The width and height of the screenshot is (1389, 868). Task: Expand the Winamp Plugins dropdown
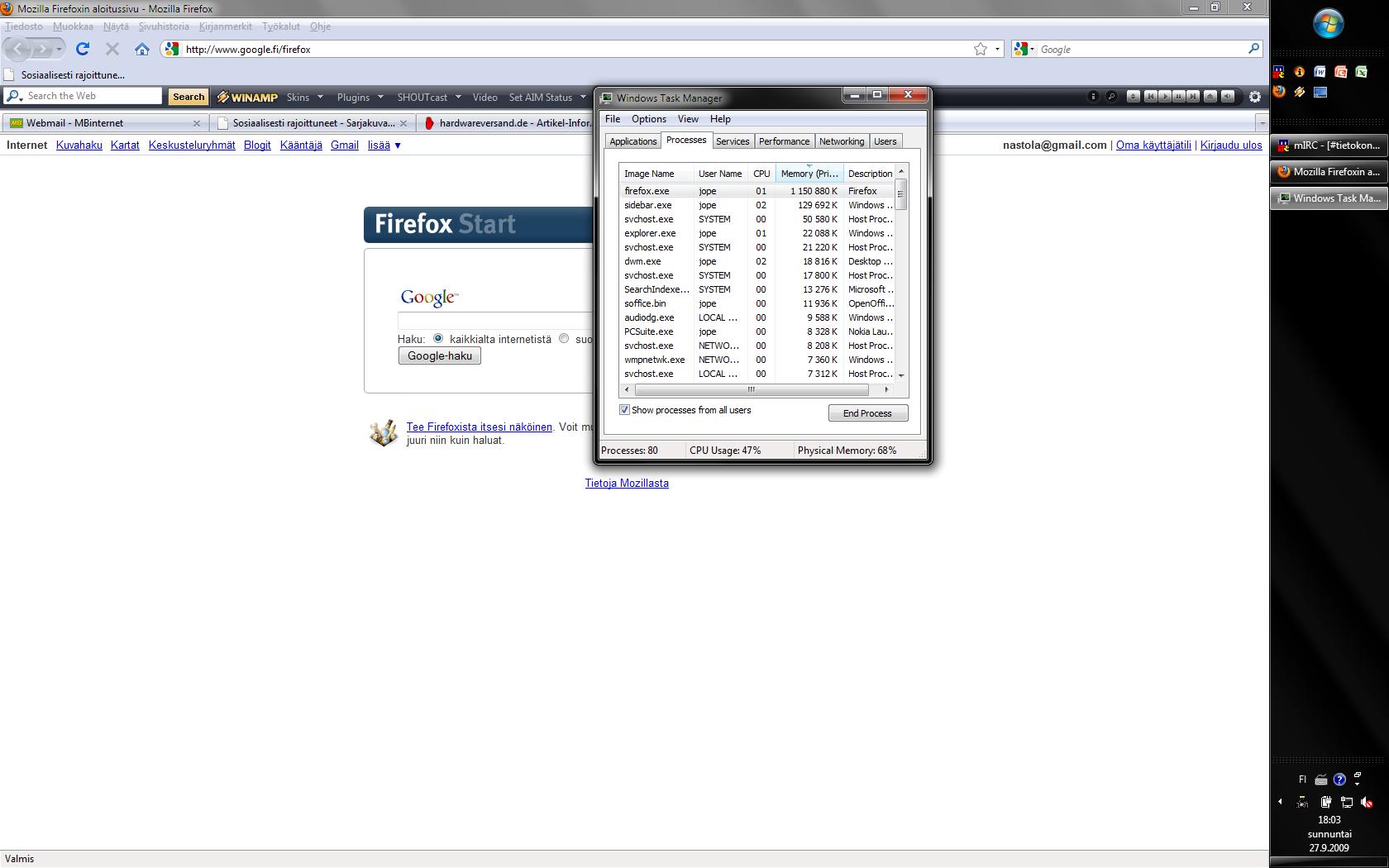click(x=380, y=98)
